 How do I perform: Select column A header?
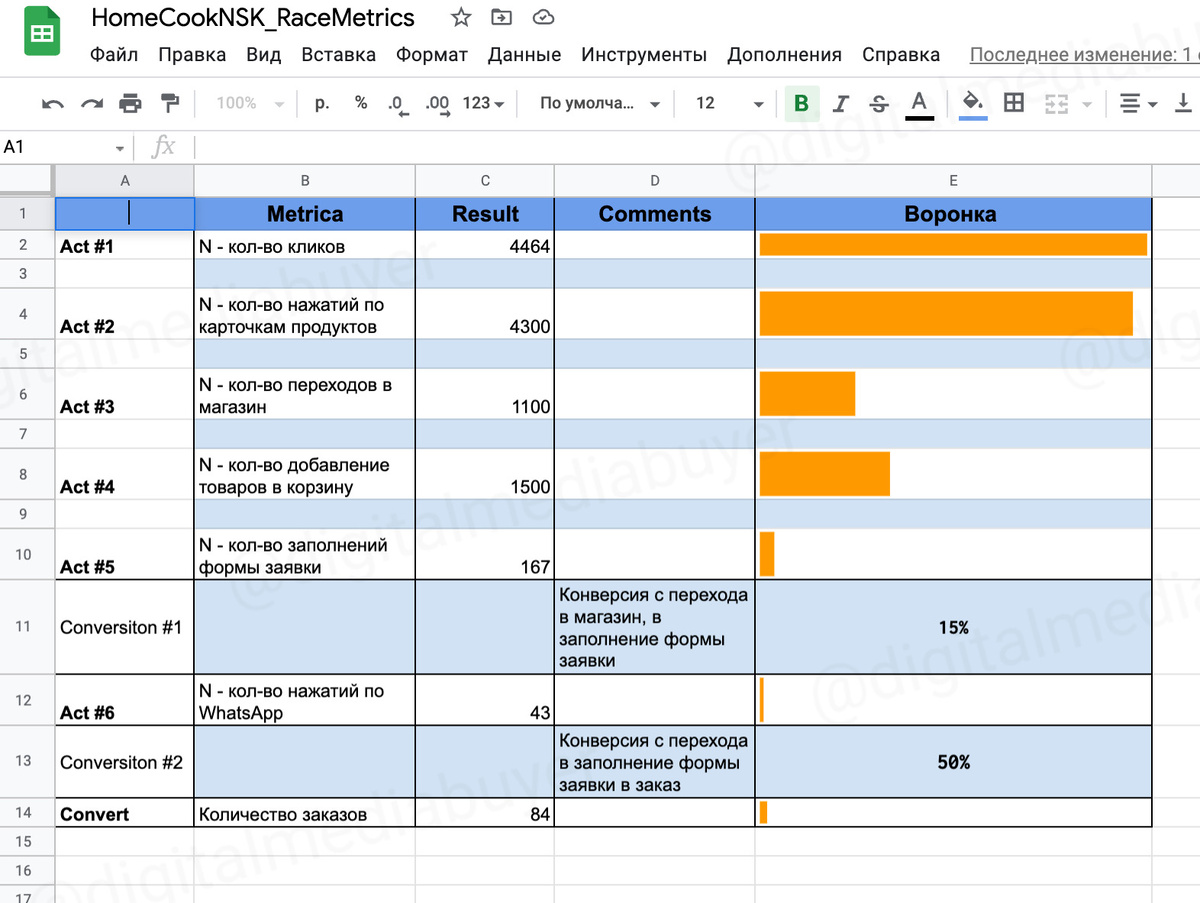pyautogui.click(x=124, y=181)
